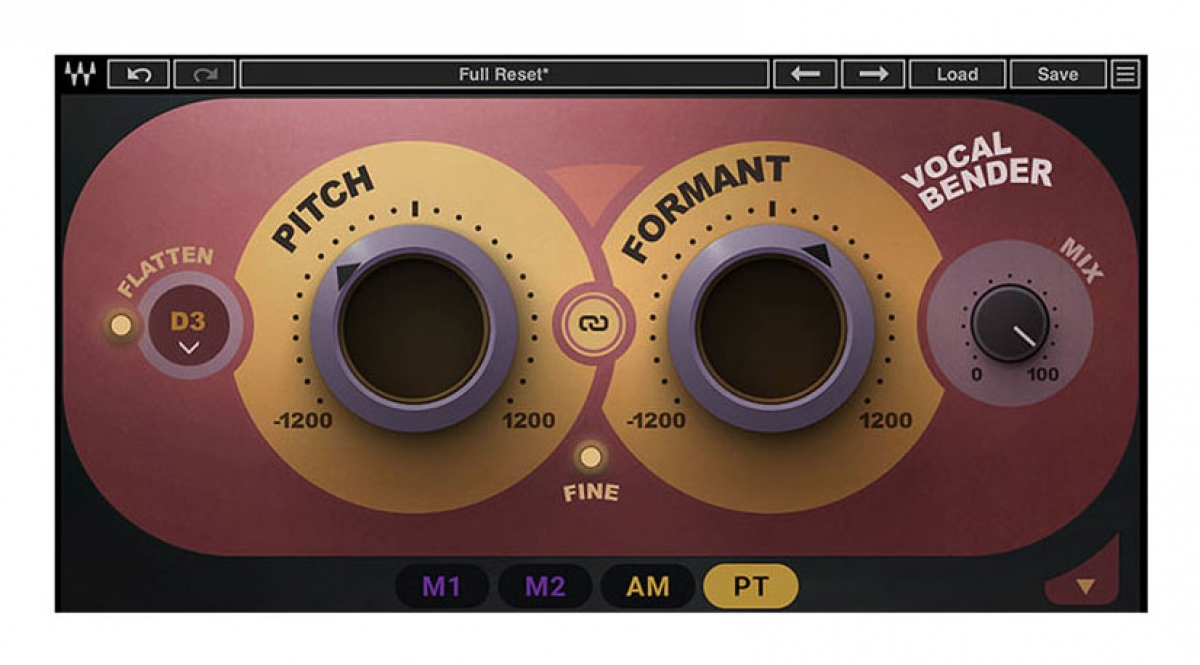Click the Formant 1200 label
This screenshot has height=665, width=1200.
886,421
